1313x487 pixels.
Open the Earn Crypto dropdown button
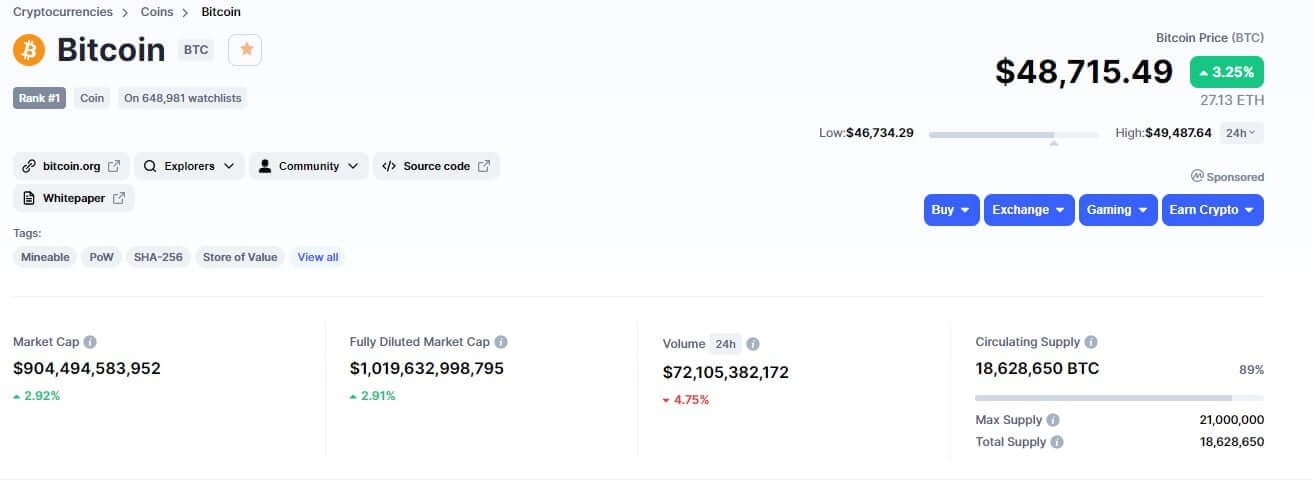coord(1213,210)
